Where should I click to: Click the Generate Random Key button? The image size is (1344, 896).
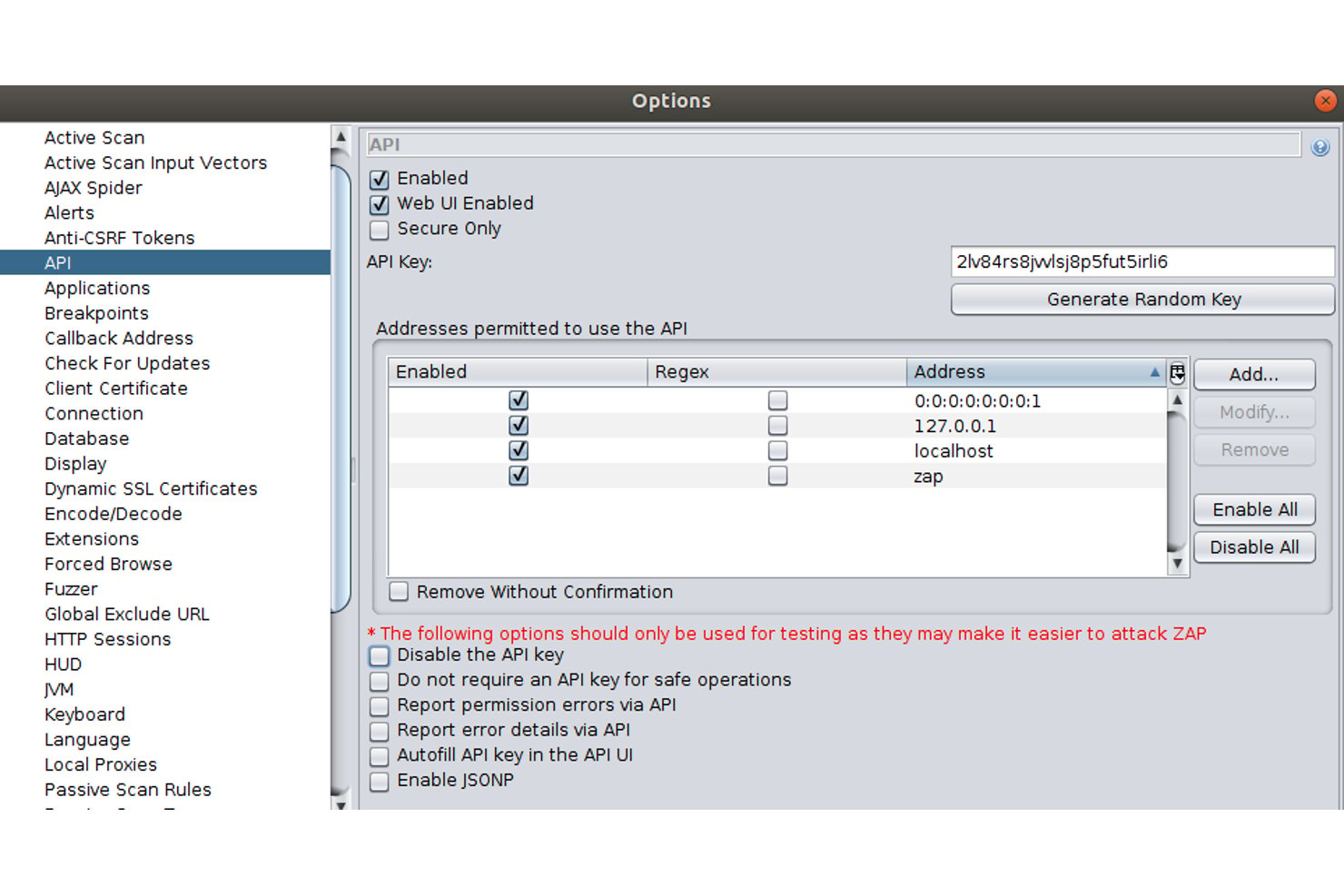point(1142,300)
